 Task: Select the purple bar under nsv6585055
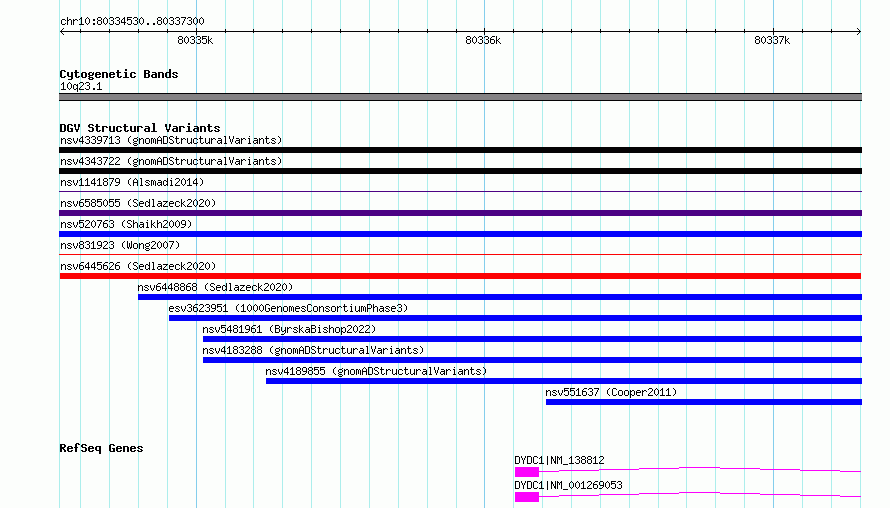460,213
